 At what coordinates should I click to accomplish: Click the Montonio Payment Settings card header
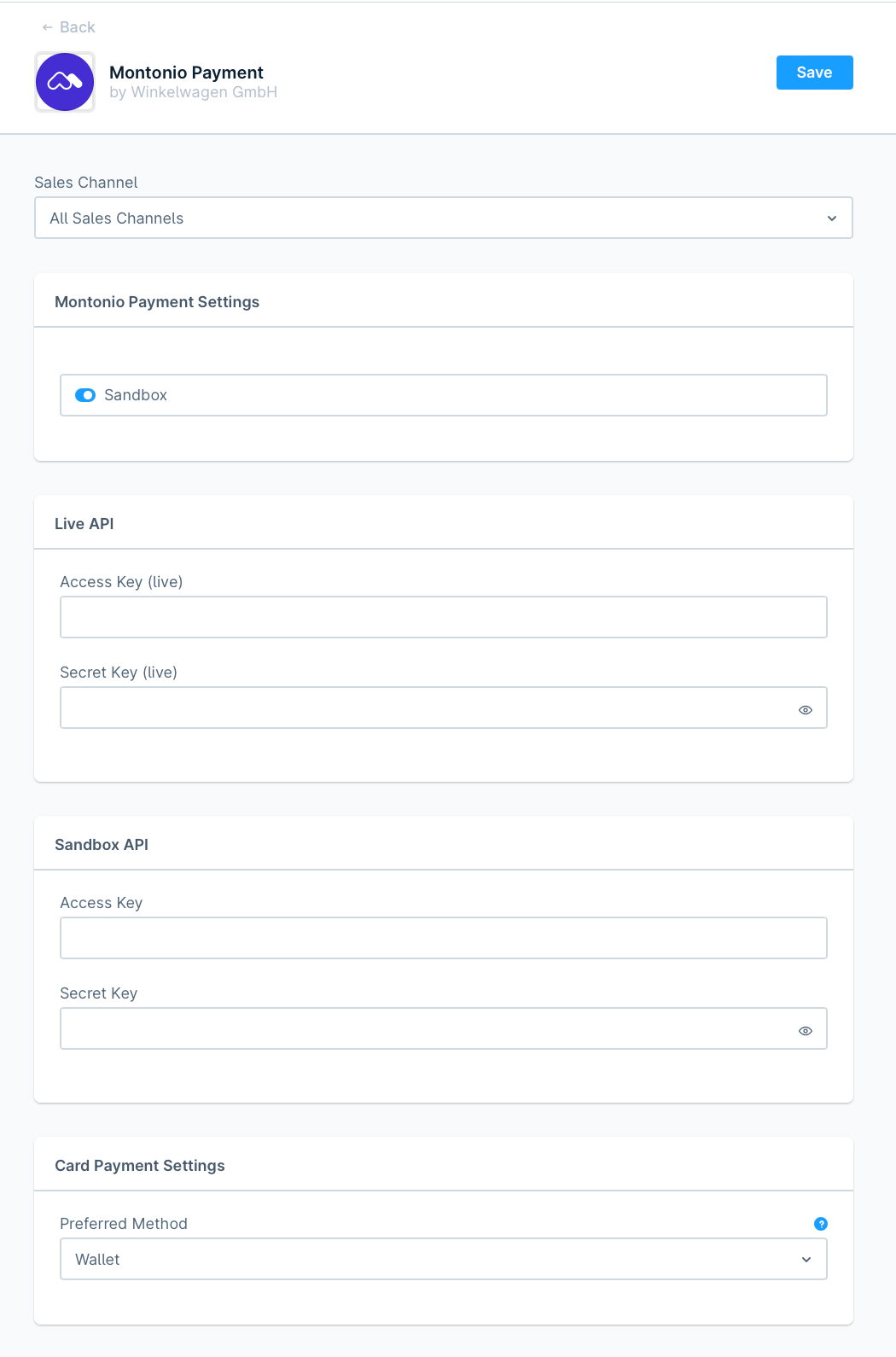point(157,302)
